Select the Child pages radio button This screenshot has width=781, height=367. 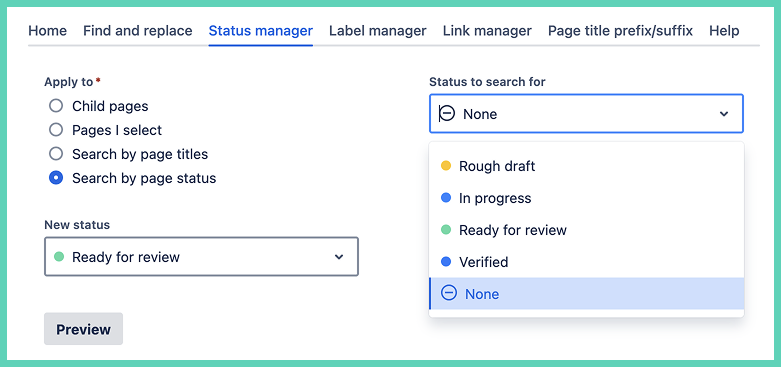(56, 106)
